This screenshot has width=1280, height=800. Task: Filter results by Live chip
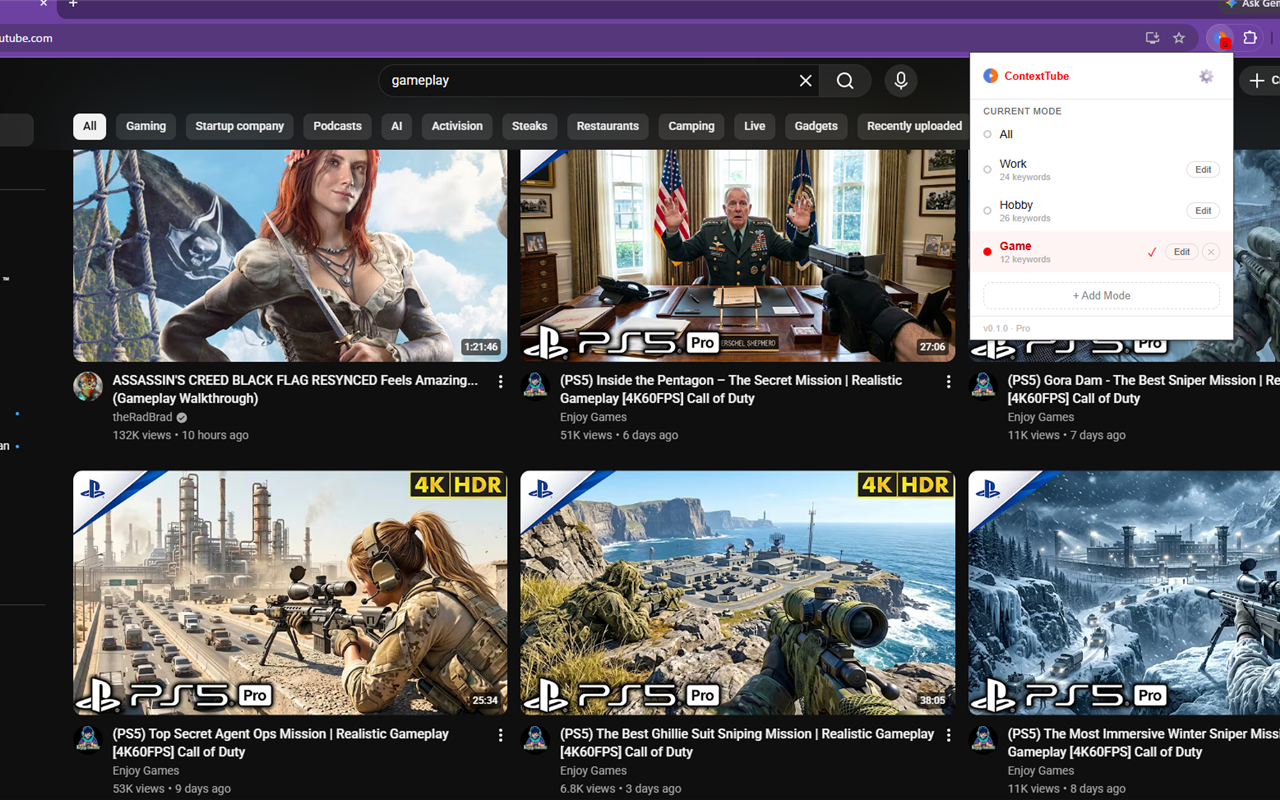(755, 126)
